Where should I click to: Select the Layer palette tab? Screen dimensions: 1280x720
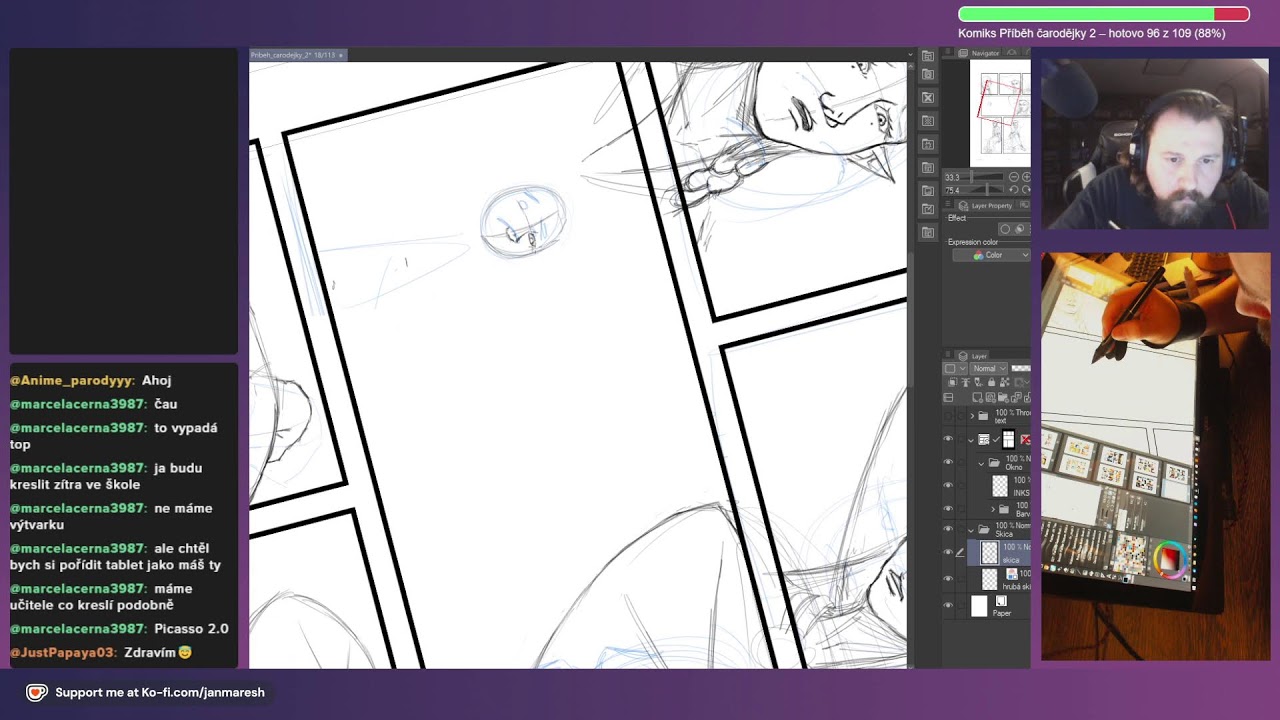[x=973, y=356]
